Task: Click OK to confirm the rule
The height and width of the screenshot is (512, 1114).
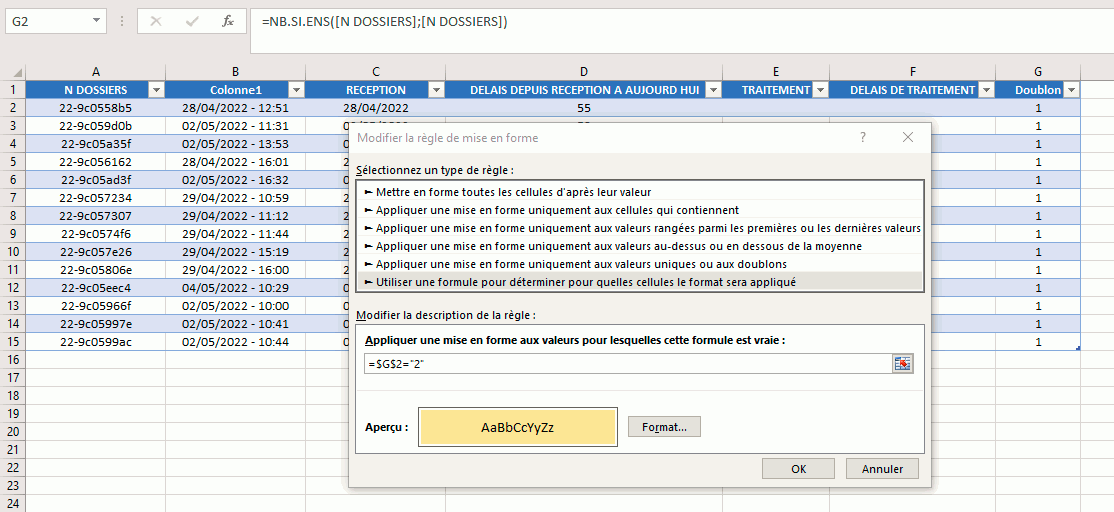Action: pos(798,469)
